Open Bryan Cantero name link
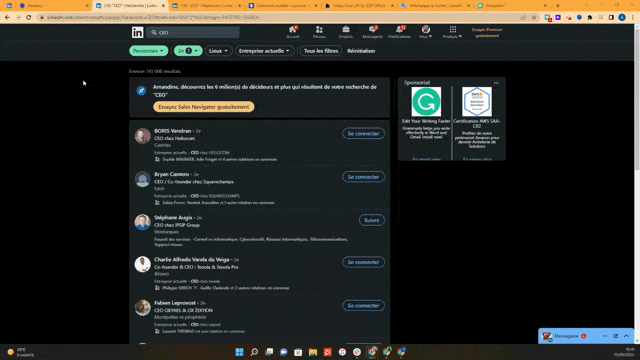Image resolution: width=640 pixels, height=360 pixels. click(171, 174)
